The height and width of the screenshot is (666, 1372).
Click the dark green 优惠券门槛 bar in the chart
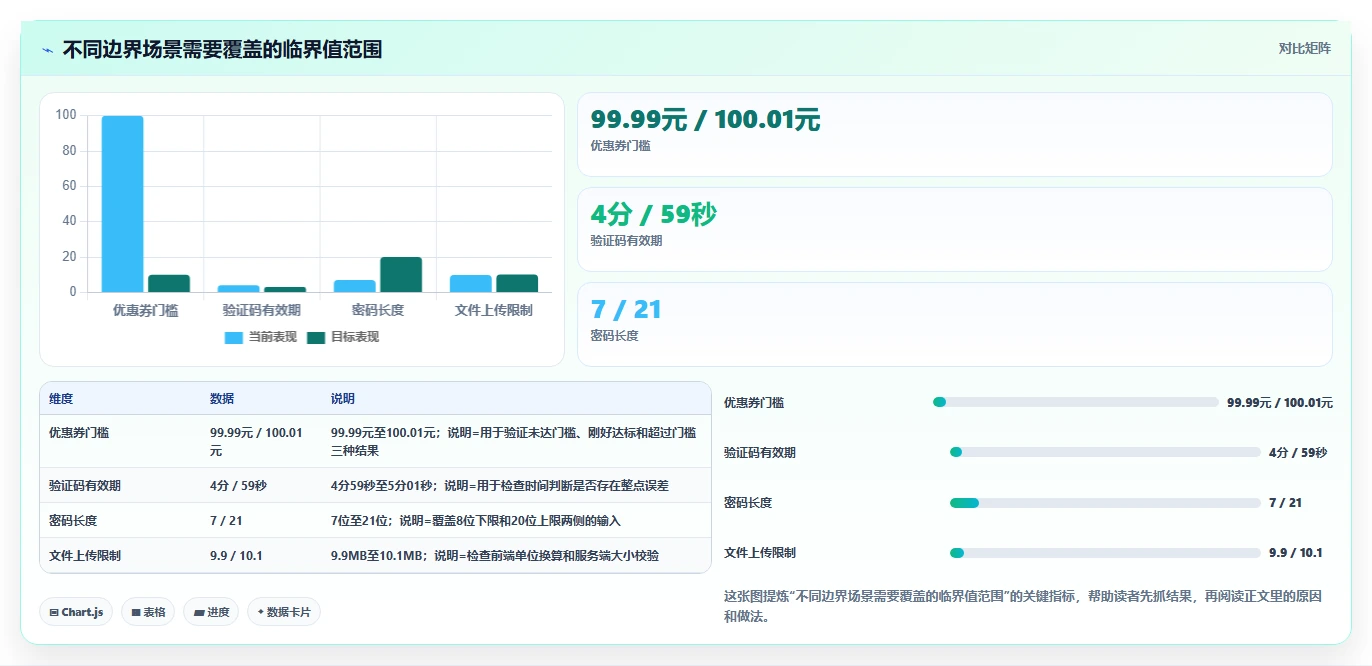169,283
